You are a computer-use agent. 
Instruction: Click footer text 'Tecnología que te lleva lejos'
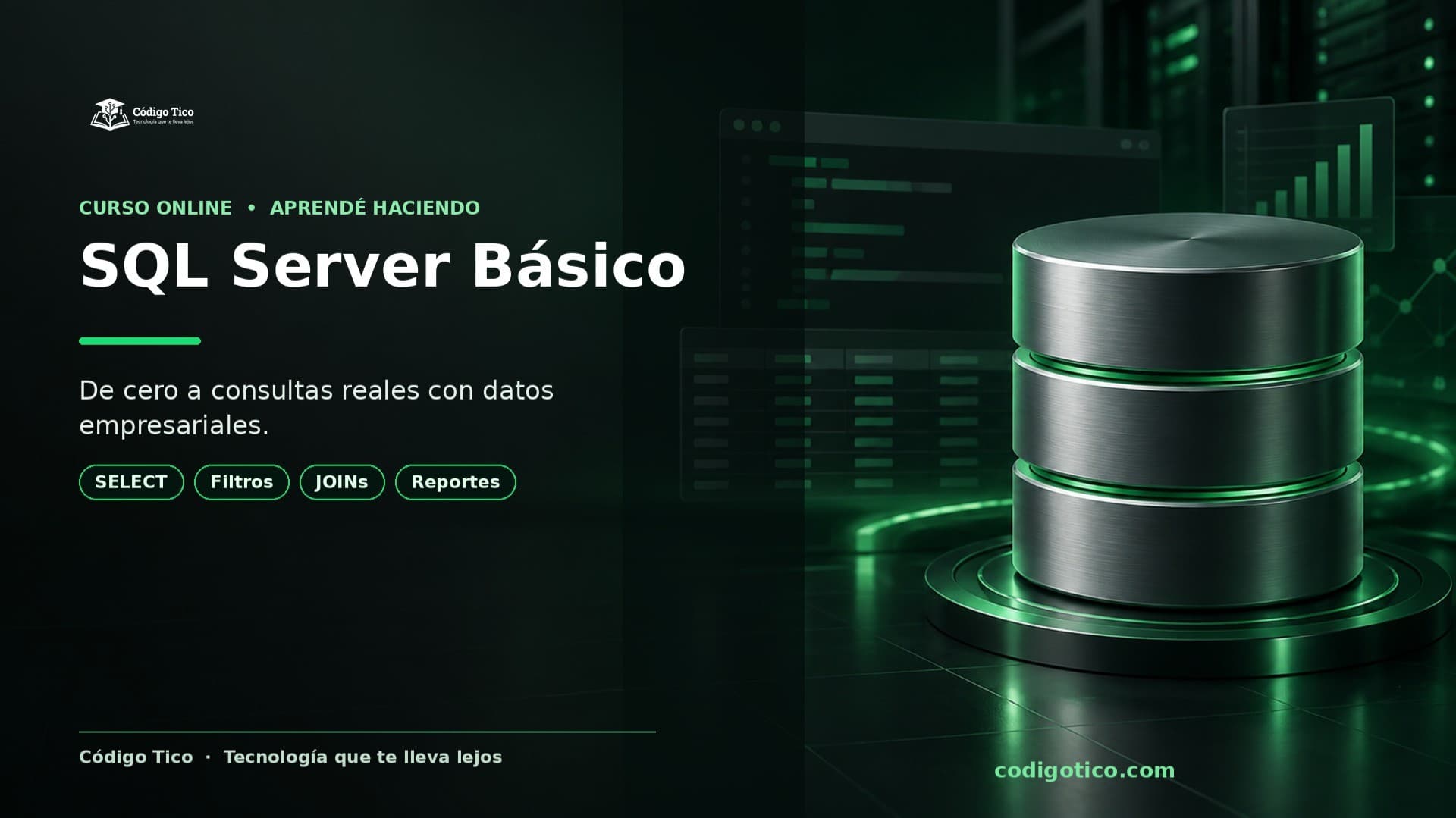(x=363, y=757)
